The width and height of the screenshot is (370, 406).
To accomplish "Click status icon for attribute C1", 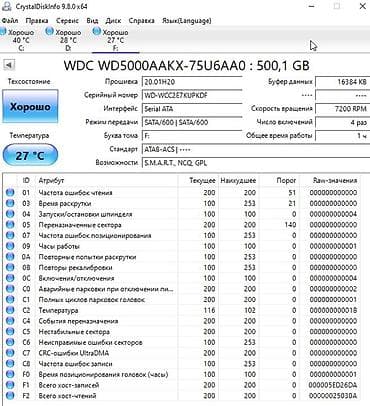I will (10, 299).
